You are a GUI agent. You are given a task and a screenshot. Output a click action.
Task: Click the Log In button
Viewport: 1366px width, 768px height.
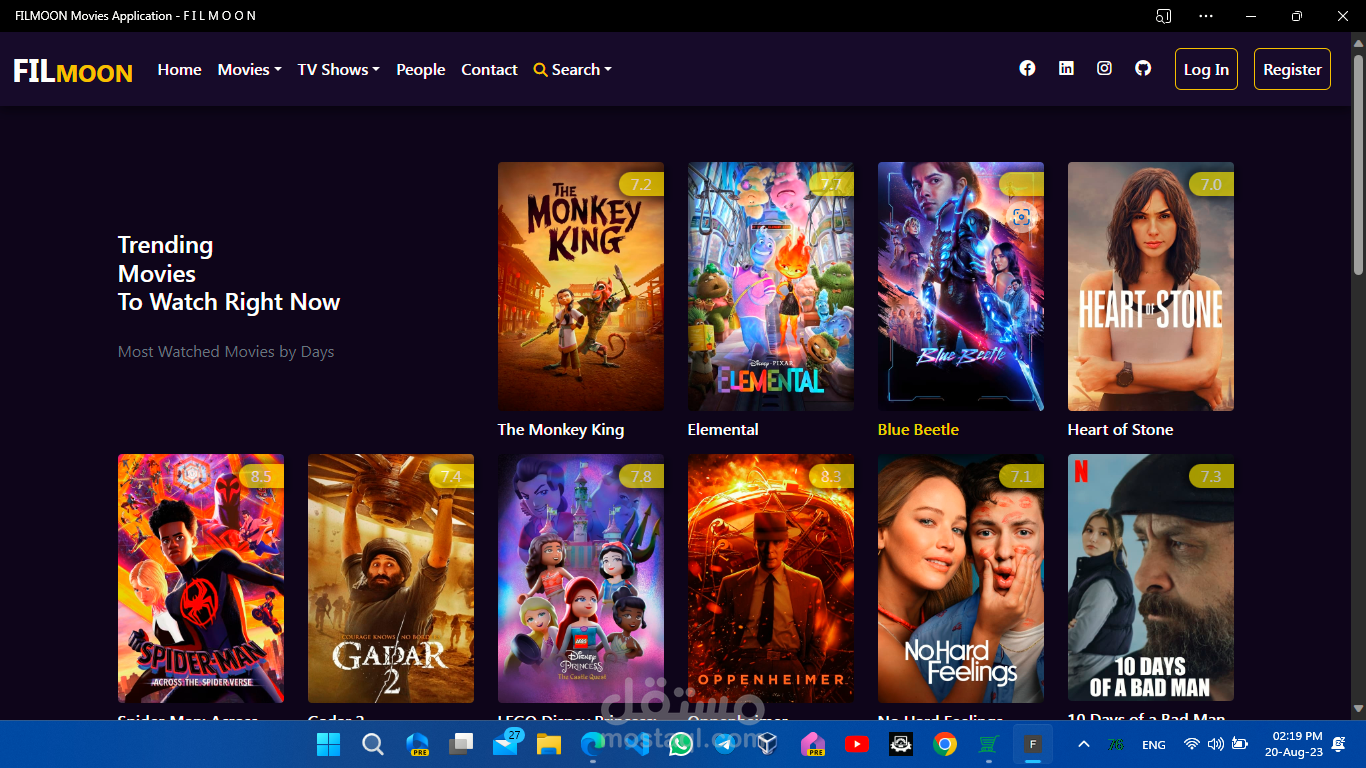1206,69
